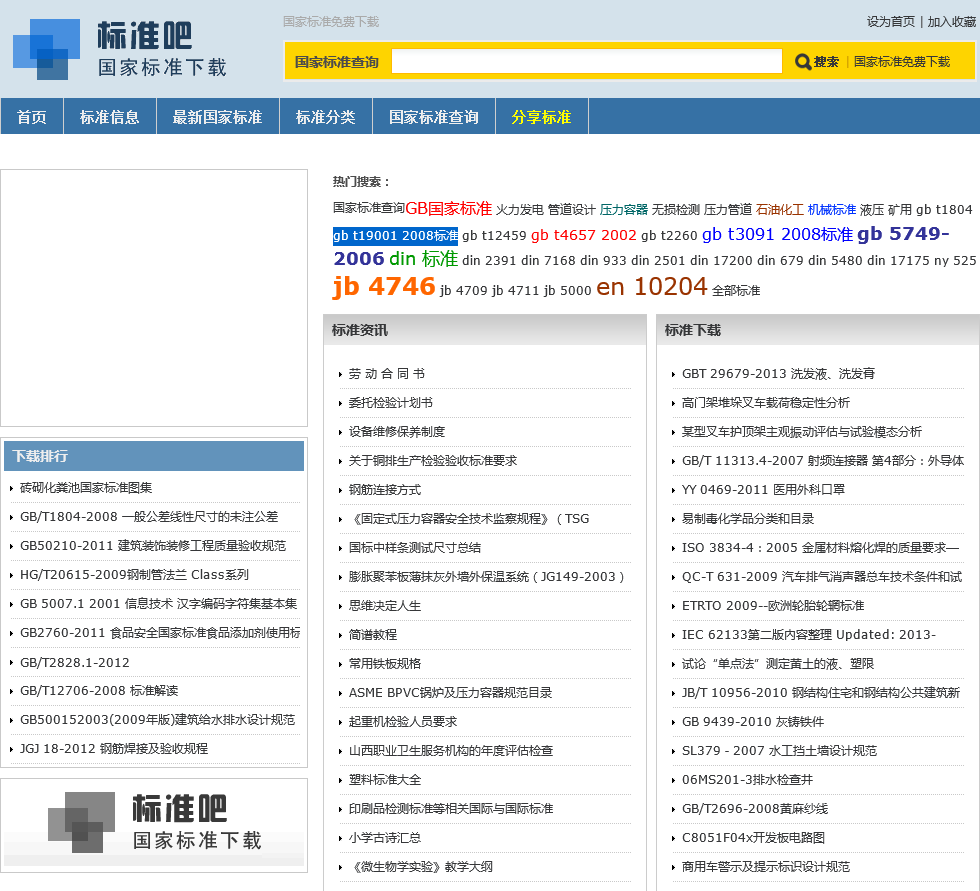Screen dimensions: 980x891
Task: Click the large jb 4746 hot search tag
Action: coord(384,287)
